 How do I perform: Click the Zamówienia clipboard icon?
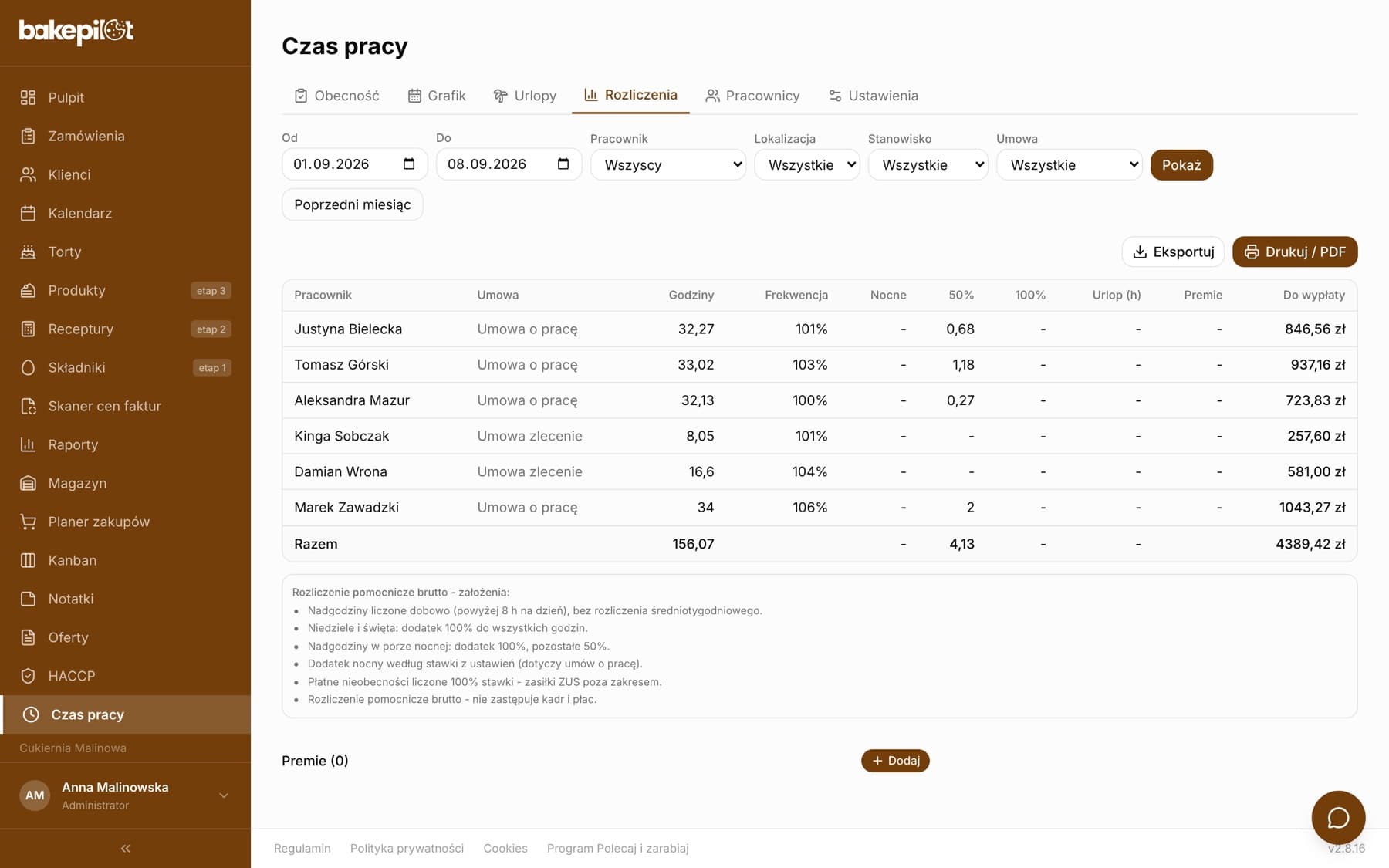(x=28, y=136)
